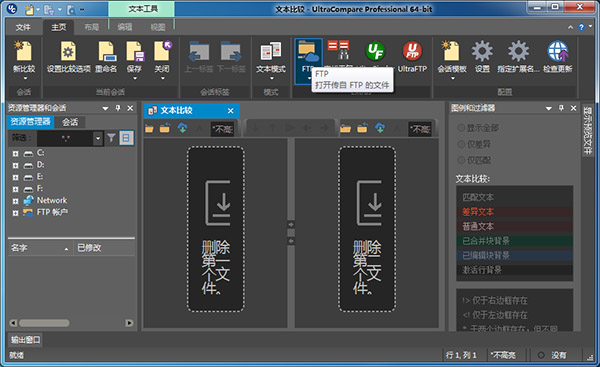Screen dimensions: 600x367
Task: Close the 文本比较 document tab
Action: [x=230, y=111]
